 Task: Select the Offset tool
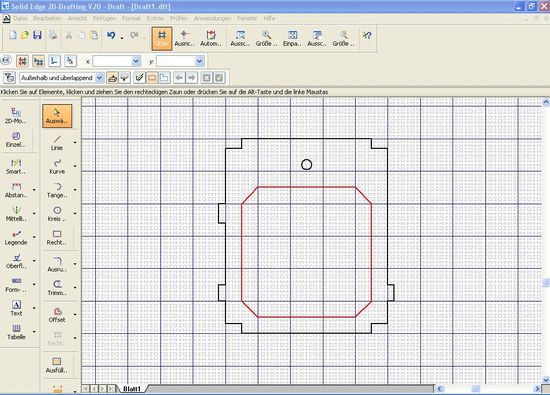tap(57, 315)
